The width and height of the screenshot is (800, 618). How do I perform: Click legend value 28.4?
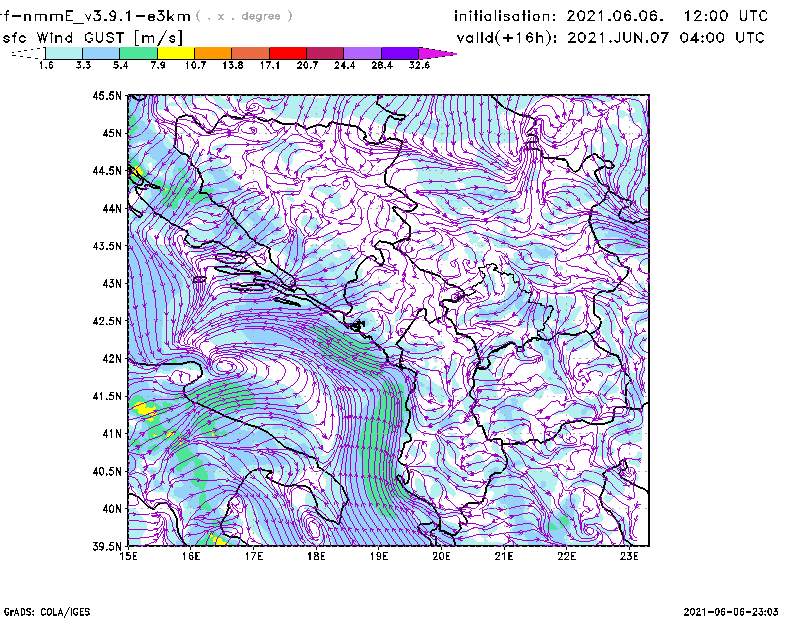click(x=382, y=65)
